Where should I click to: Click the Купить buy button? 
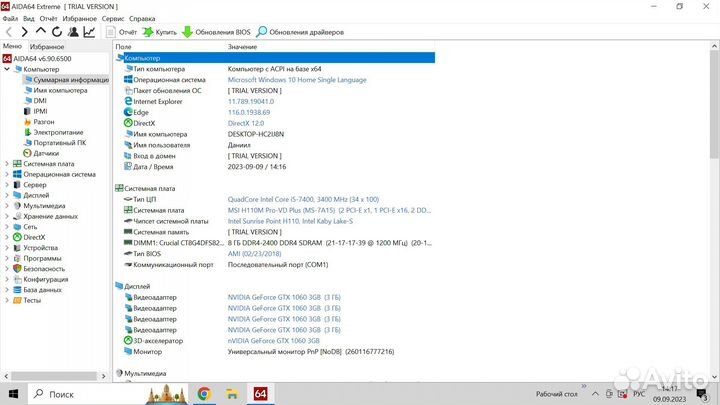coord(160,32)
